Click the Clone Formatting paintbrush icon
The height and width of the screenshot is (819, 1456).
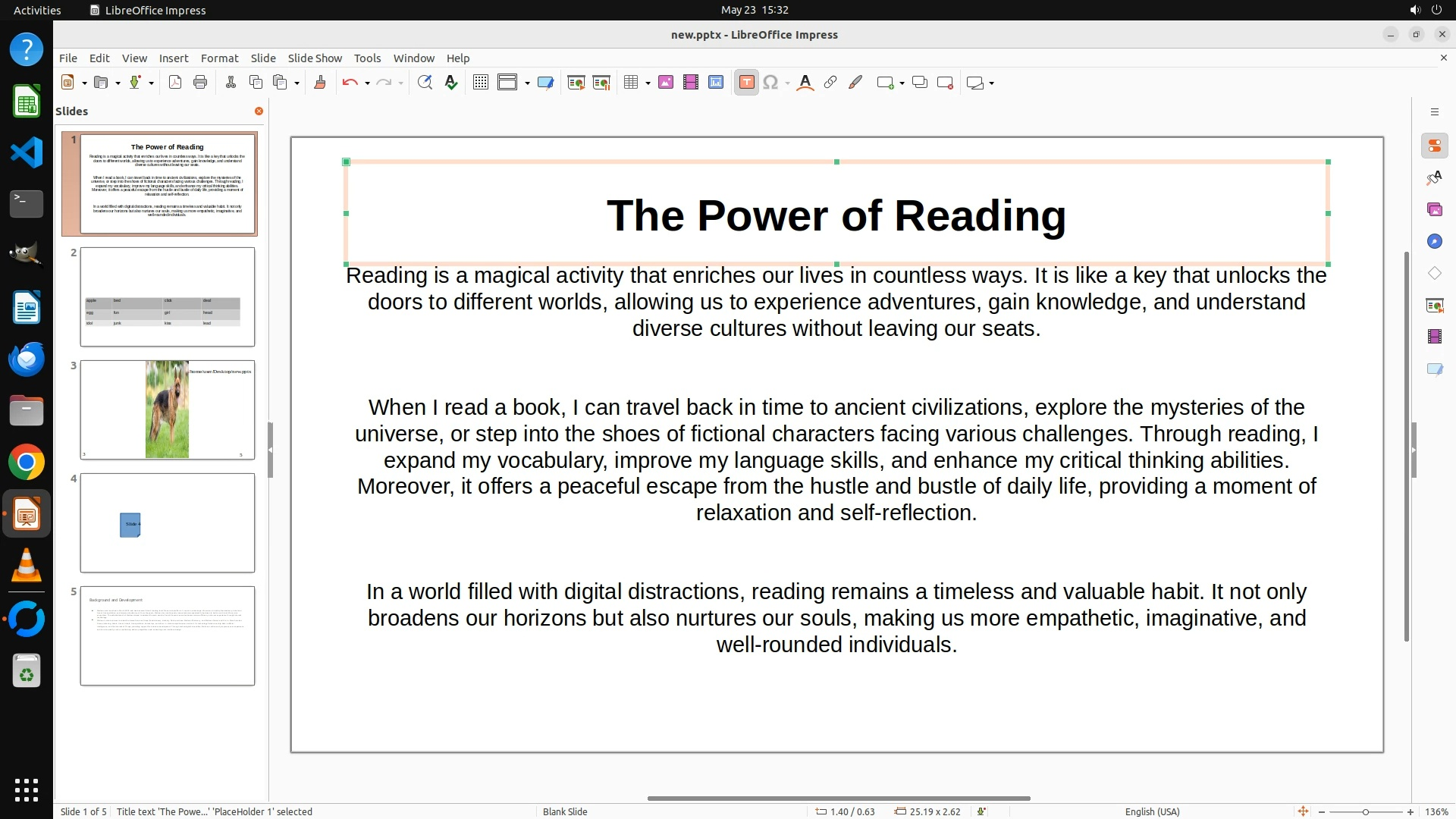(320, 83)
